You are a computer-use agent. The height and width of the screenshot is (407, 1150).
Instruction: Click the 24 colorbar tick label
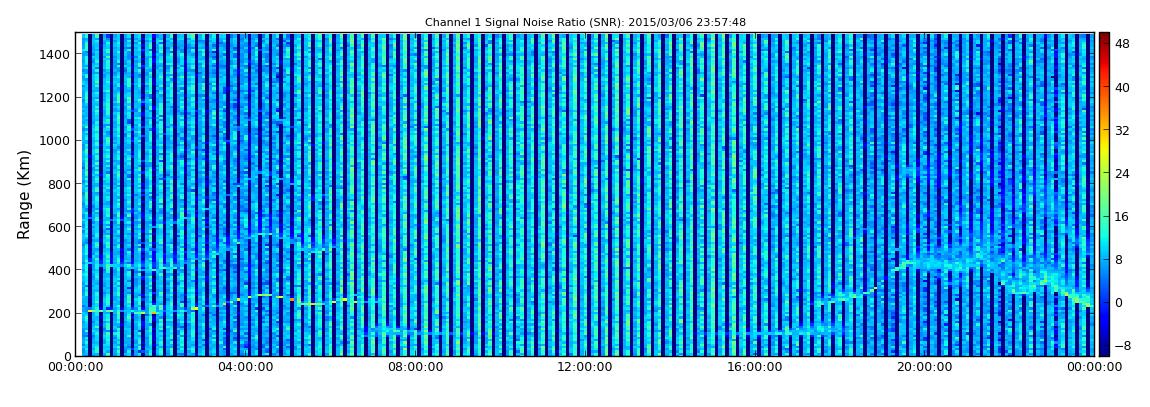tap(1122, 174)
